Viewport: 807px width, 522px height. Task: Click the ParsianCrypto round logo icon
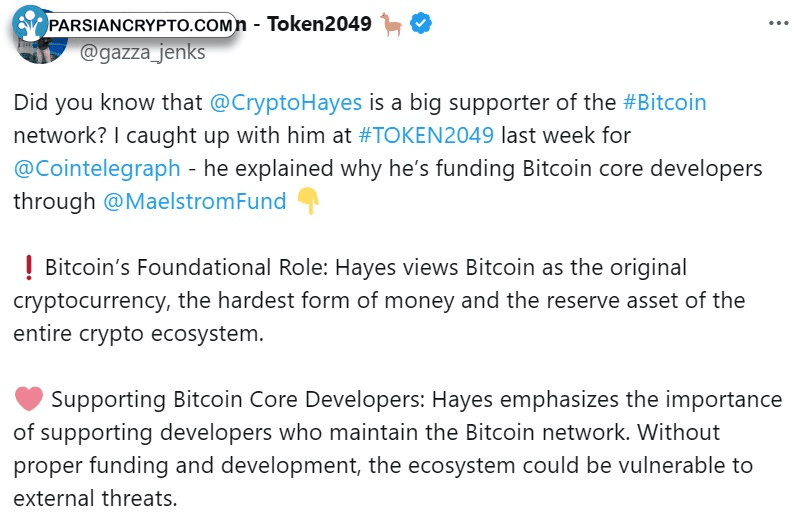point(30,22)
